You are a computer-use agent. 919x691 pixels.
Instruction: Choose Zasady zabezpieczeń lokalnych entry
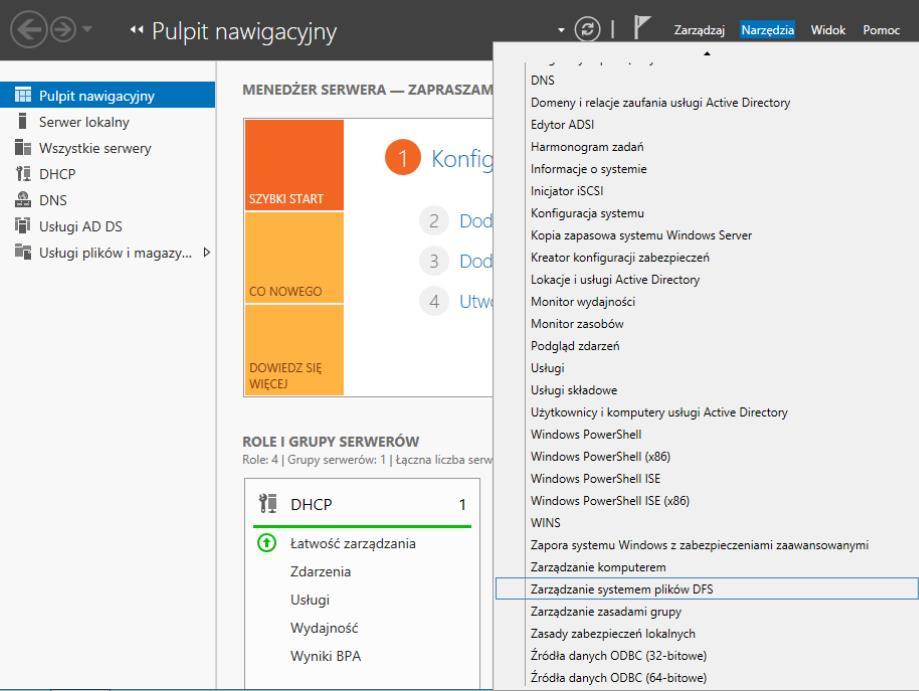pyautogui.click(x=706, y=634)
